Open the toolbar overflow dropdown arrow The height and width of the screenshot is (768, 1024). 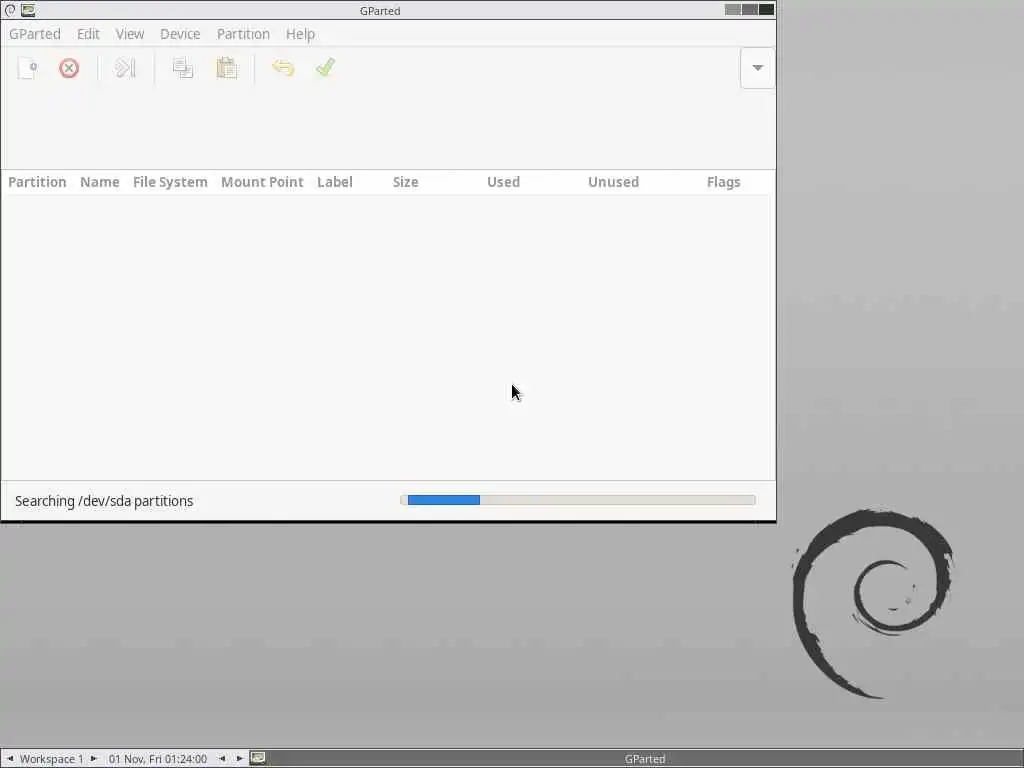(758, 68)
